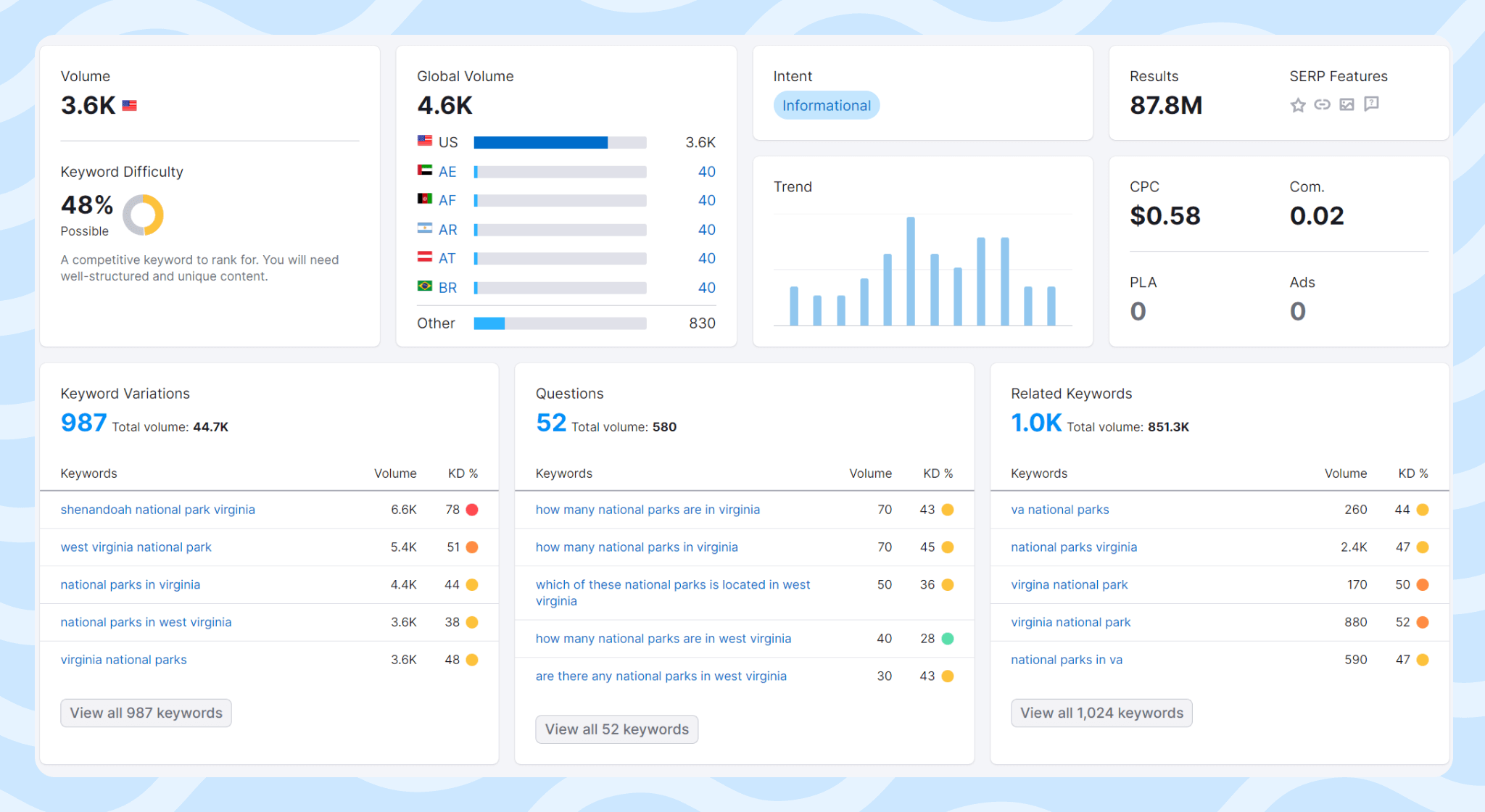Screen dimensions: 1485x812
Task: Click Total volume 851.3K in Related Keywords
Action: [1128, 427]
